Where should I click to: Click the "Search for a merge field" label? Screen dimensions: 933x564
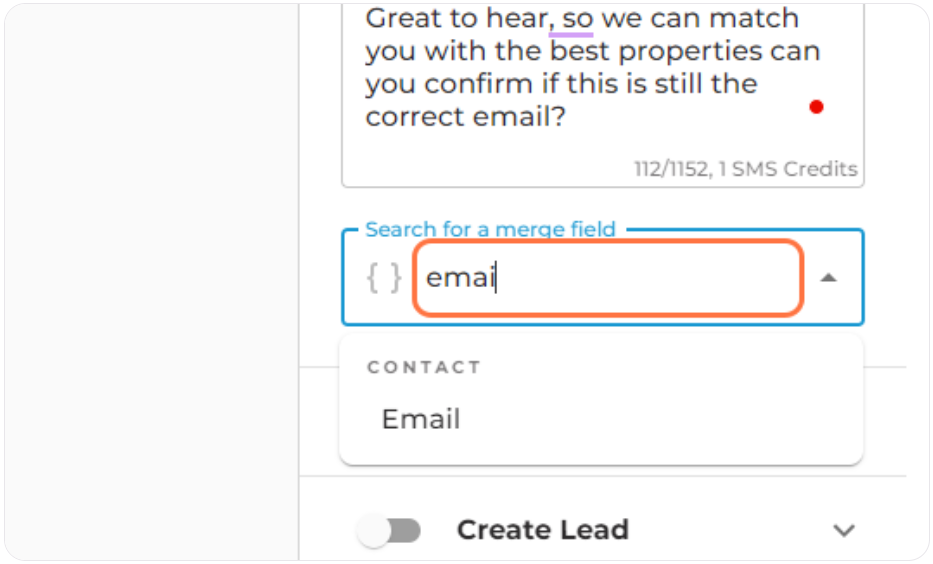490,229
